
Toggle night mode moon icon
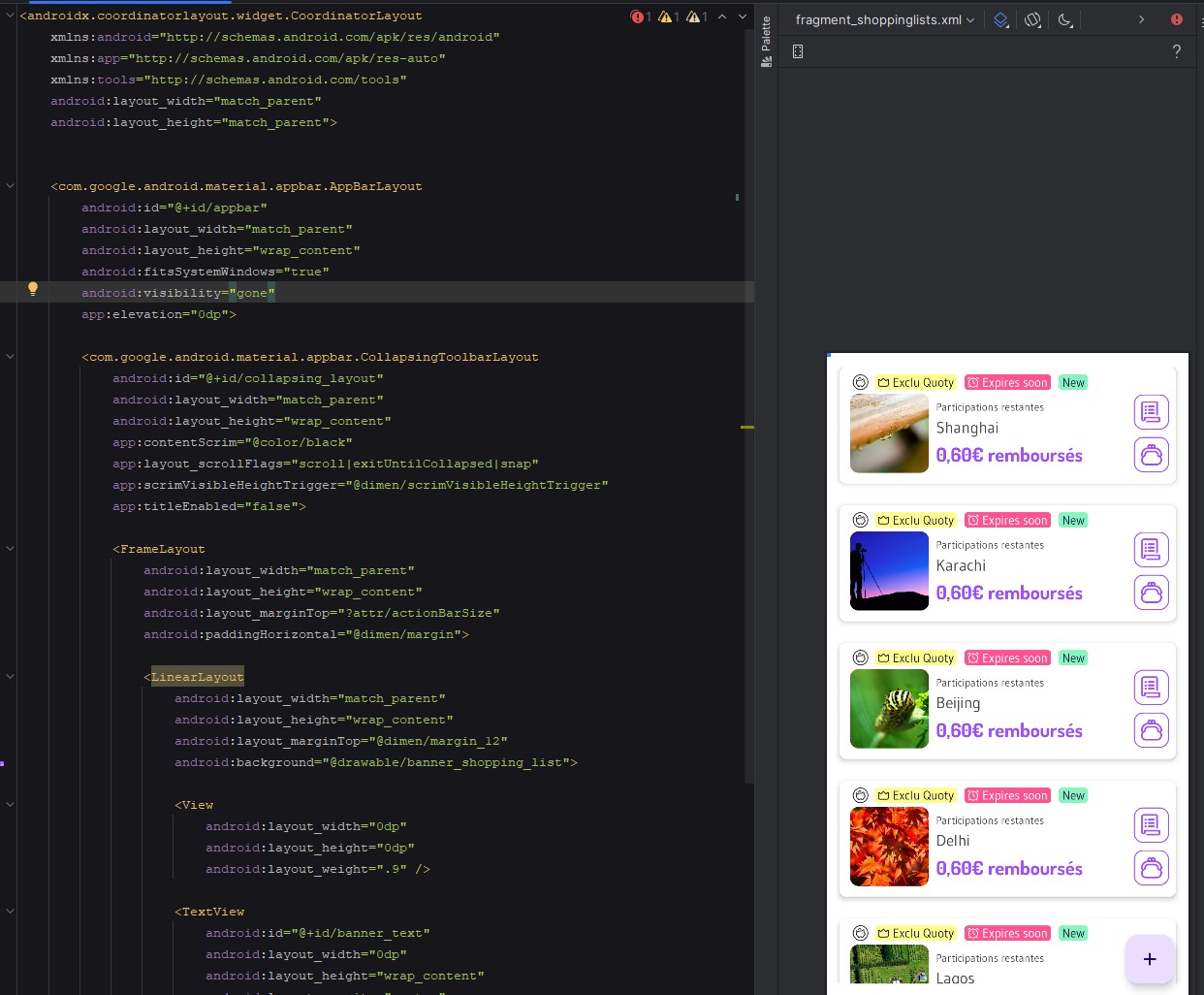point(1065,20)
